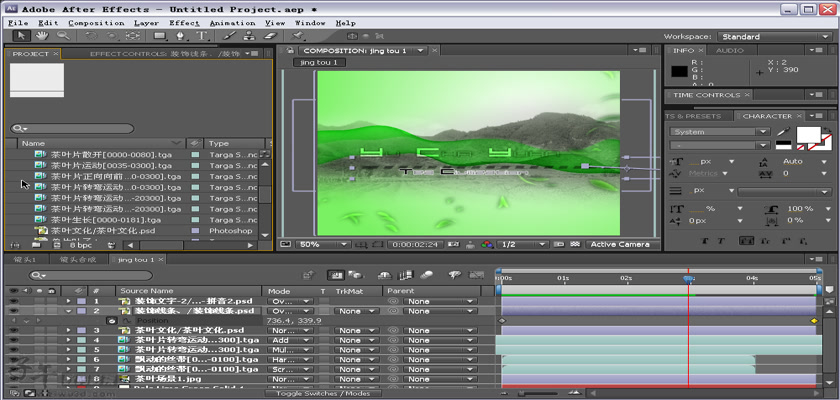Select the Rectangle mask tool
Image resolution: width=840 pixels, height=400 pixels.
point(159,36)
